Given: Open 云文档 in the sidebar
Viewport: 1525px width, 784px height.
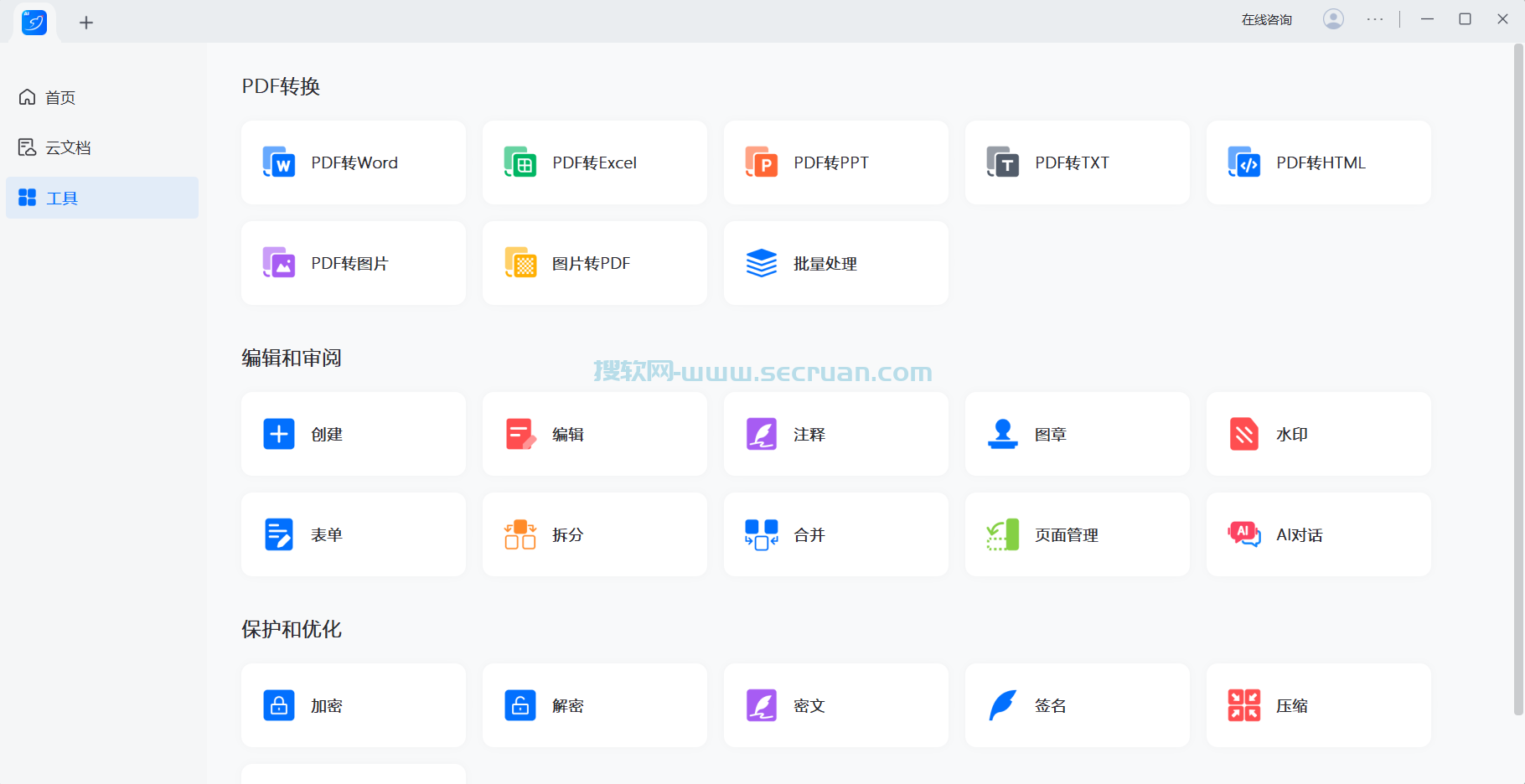Looking at the screenshot, I should [x=102, y=147].
